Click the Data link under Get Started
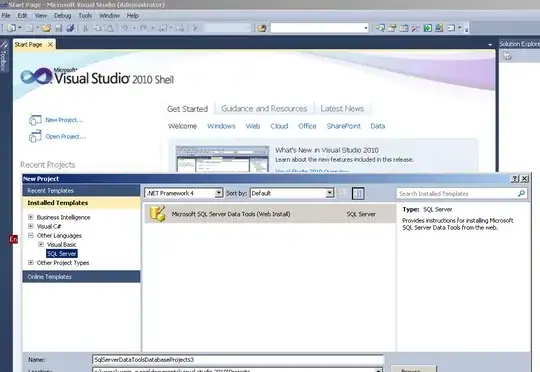 [x=378, y=126]
